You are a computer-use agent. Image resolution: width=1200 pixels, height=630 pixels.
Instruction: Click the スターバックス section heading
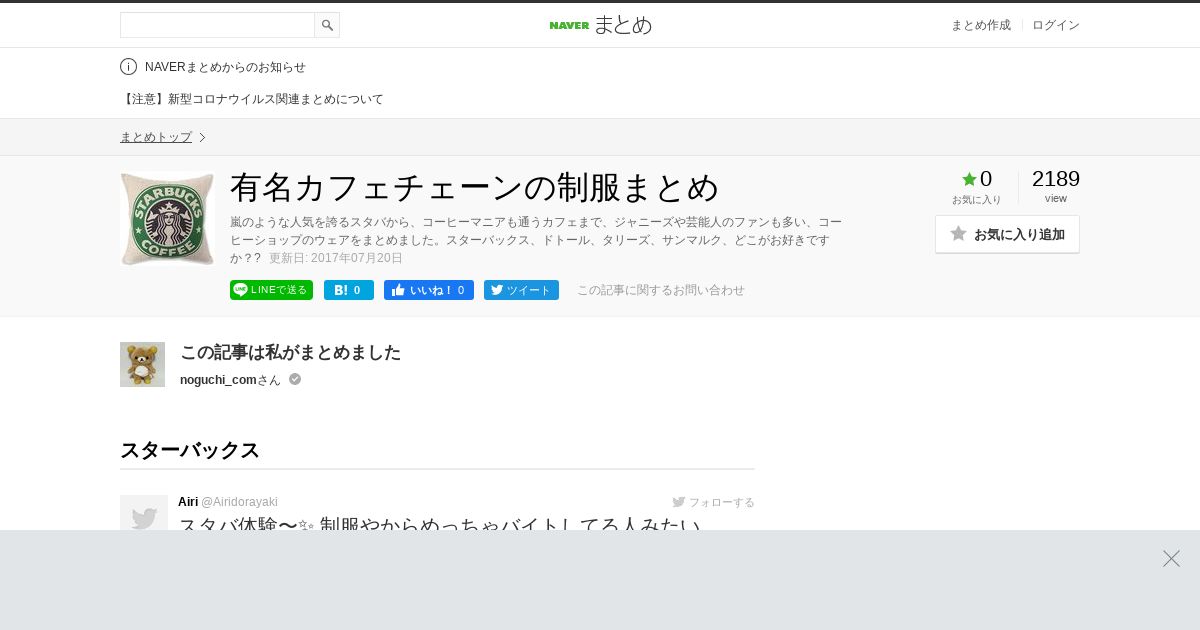tap(190, 450)
